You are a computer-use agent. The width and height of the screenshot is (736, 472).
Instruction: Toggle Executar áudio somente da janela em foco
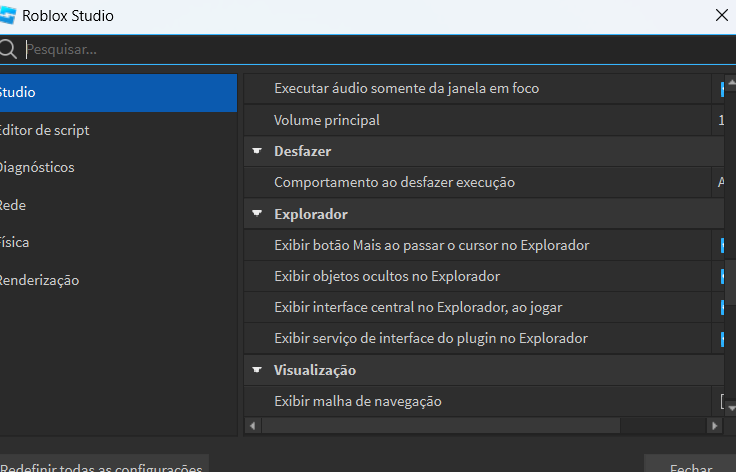pos(722,89)
